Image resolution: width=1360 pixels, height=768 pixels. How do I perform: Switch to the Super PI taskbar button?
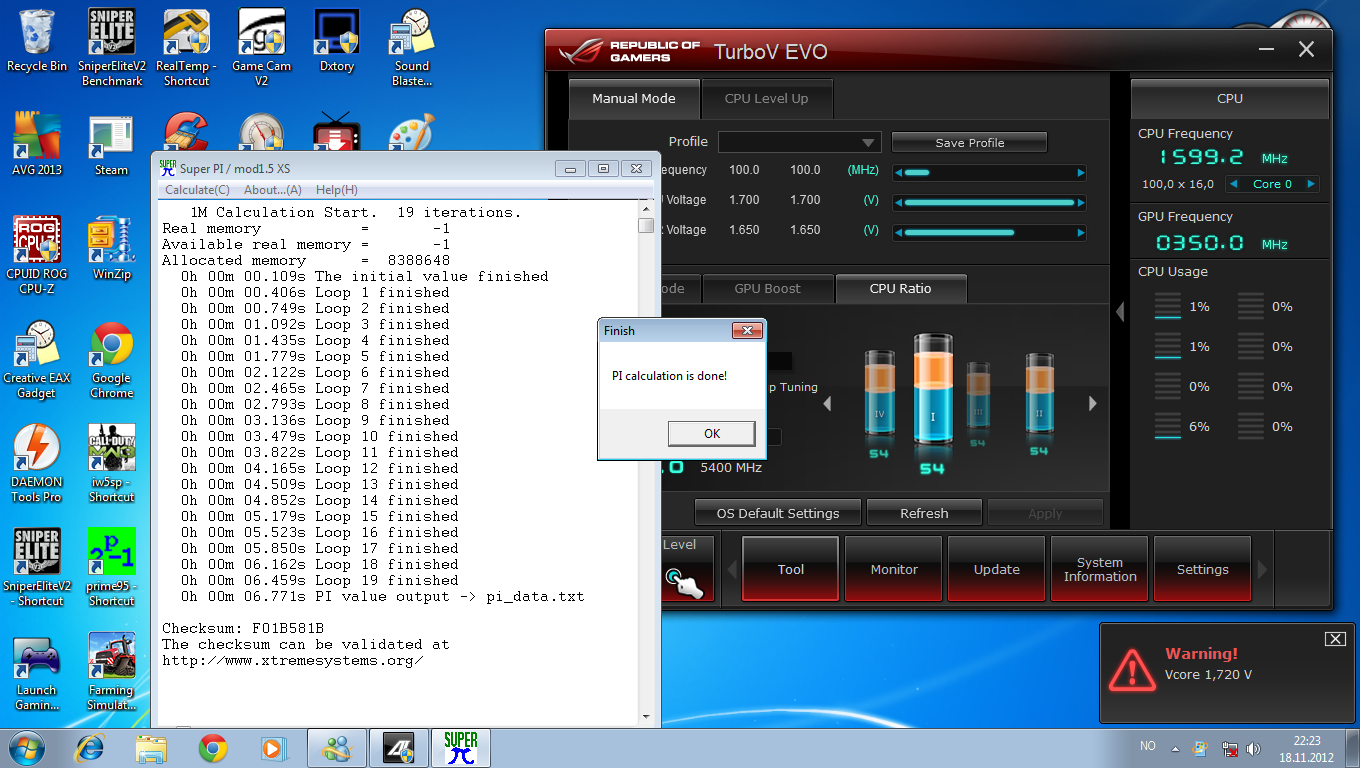461,748
